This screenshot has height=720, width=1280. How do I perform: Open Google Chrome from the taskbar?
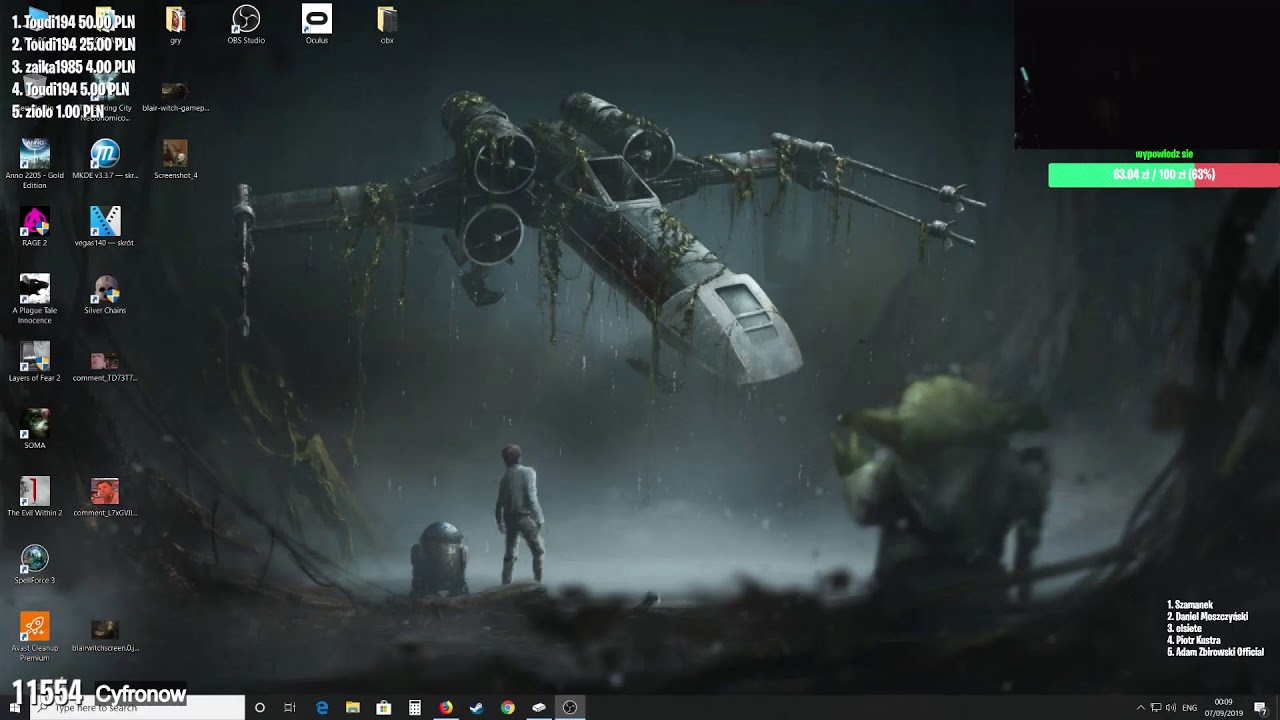(x=508, y=707)
